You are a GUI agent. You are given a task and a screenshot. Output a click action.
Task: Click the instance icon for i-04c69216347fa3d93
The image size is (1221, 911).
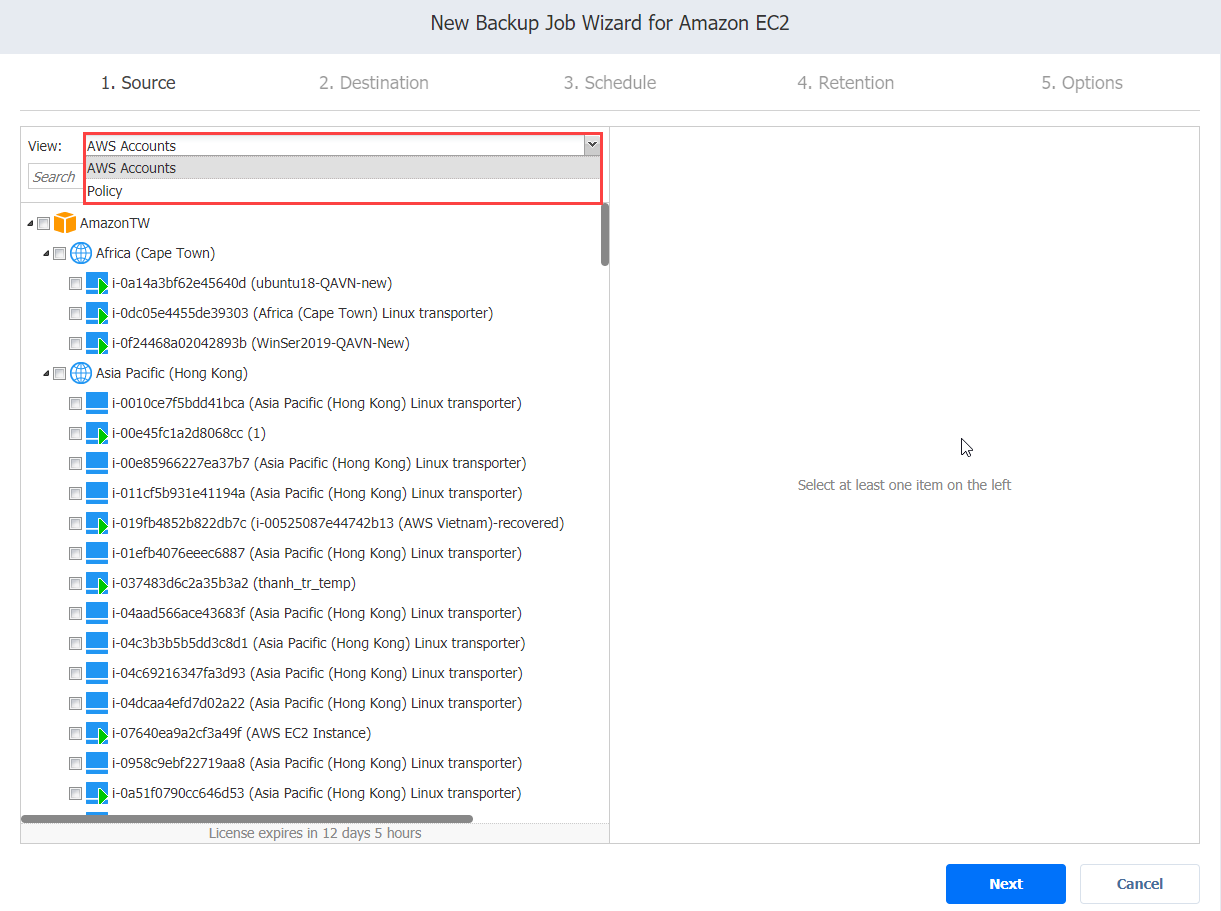(x=97, y=673)
